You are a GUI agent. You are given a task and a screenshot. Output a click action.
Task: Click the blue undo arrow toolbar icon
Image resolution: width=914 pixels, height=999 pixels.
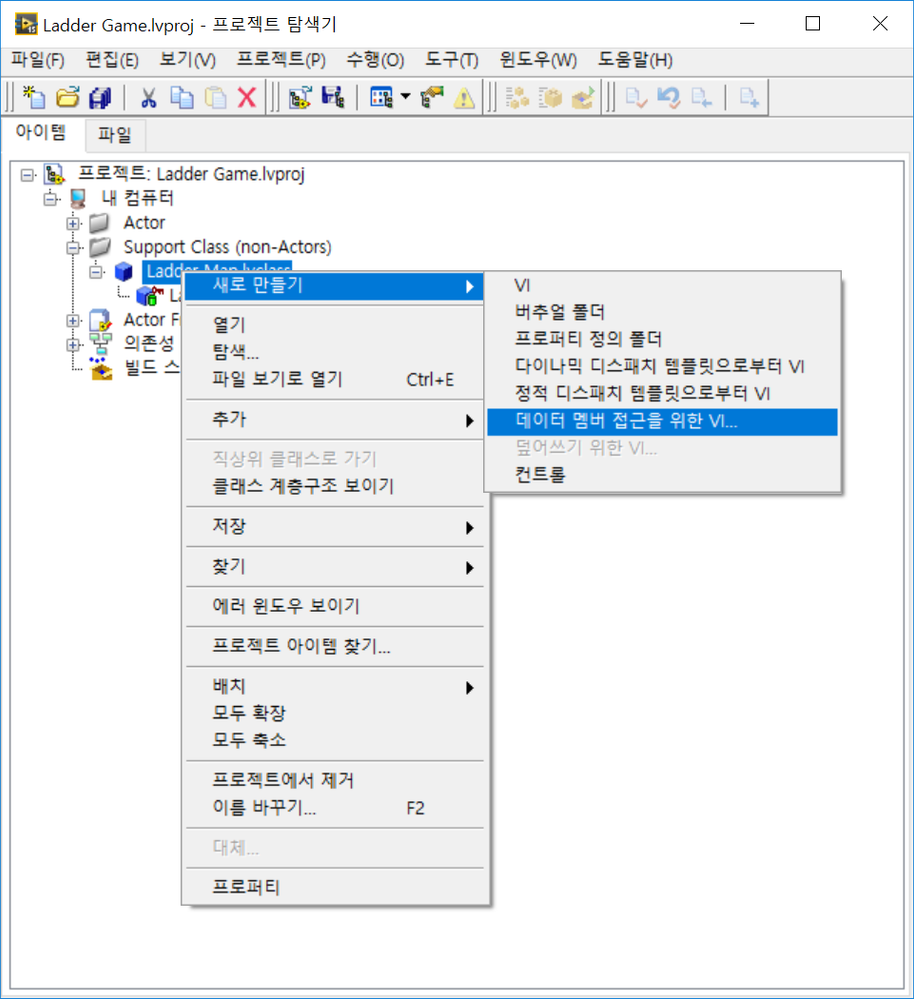point(669,97)
